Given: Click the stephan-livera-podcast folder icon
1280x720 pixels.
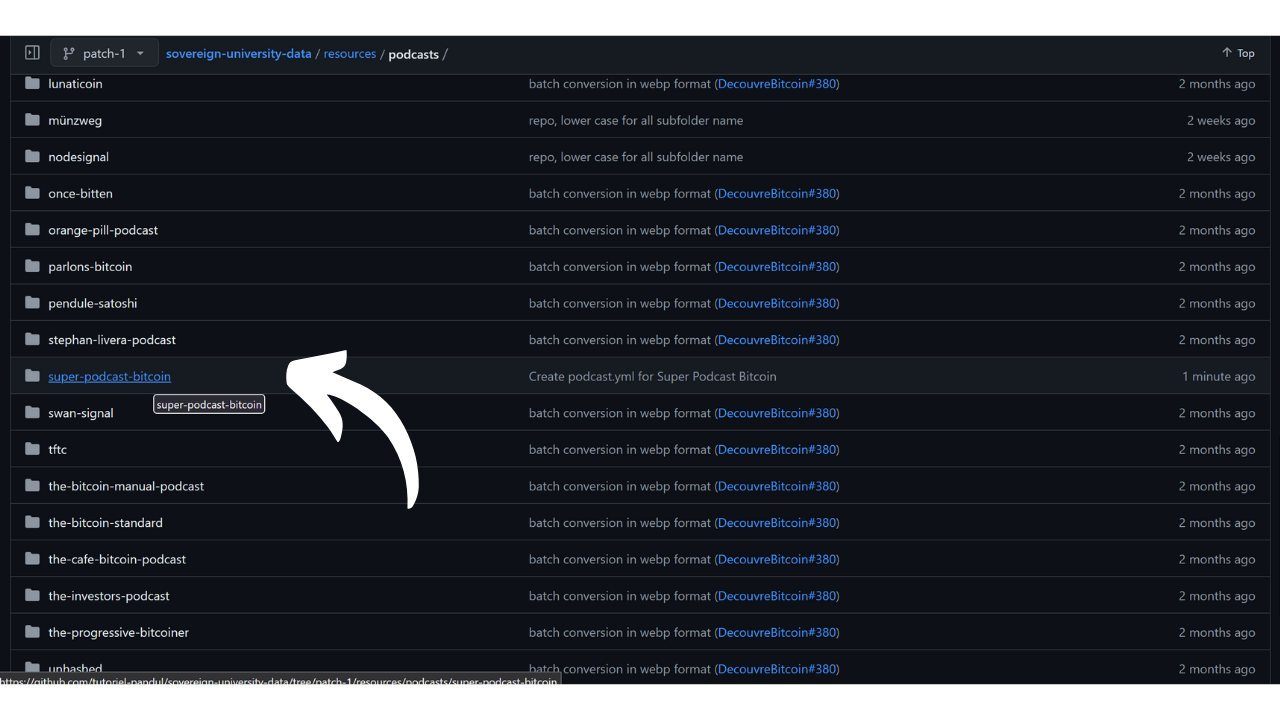Looking at the screenshot, I should [32, 339].
